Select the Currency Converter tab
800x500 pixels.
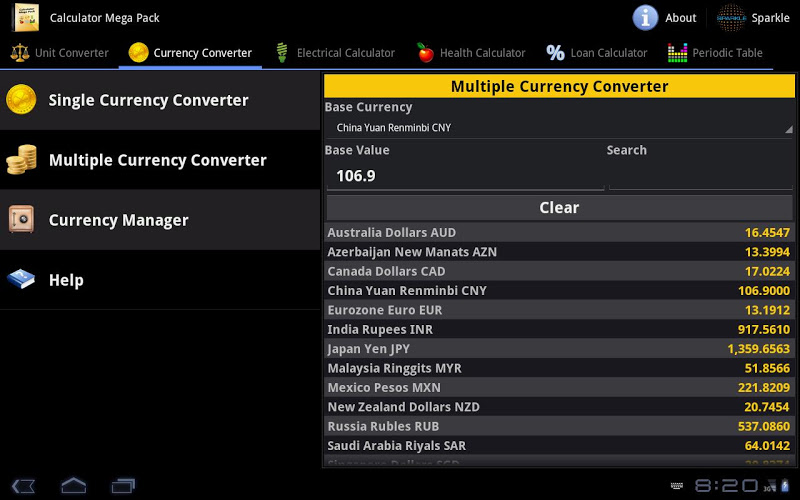[x=190, y=53]
